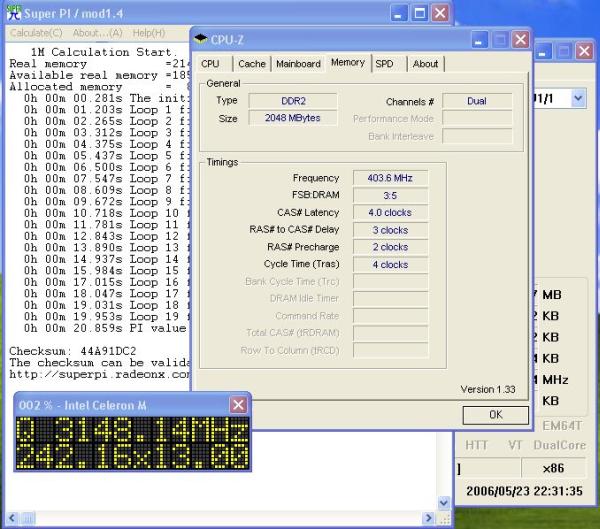
Task: Click the 20.859s PI value line
Action: [106, 328]
